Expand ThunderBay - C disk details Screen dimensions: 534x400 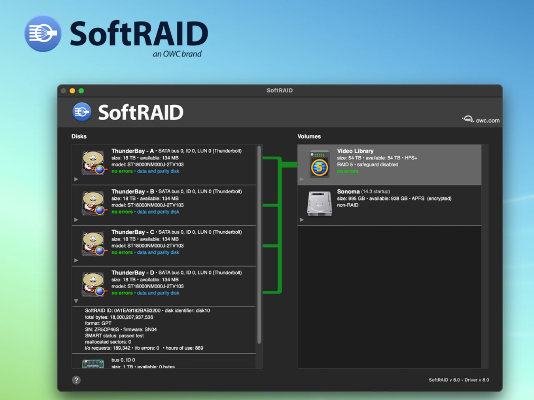point(76,260)
